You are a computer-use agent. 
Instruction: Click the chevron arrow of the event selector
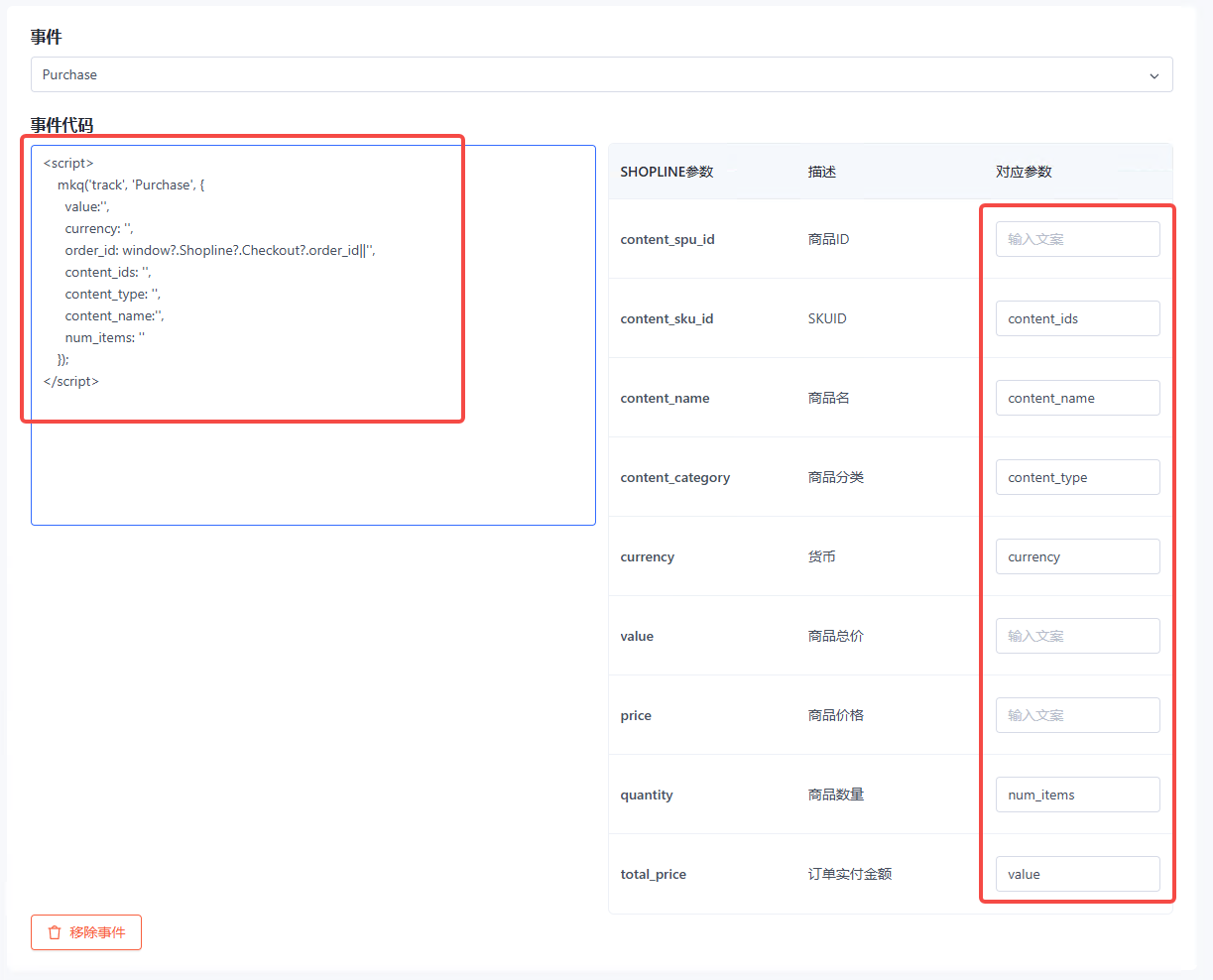(1153, 75)
